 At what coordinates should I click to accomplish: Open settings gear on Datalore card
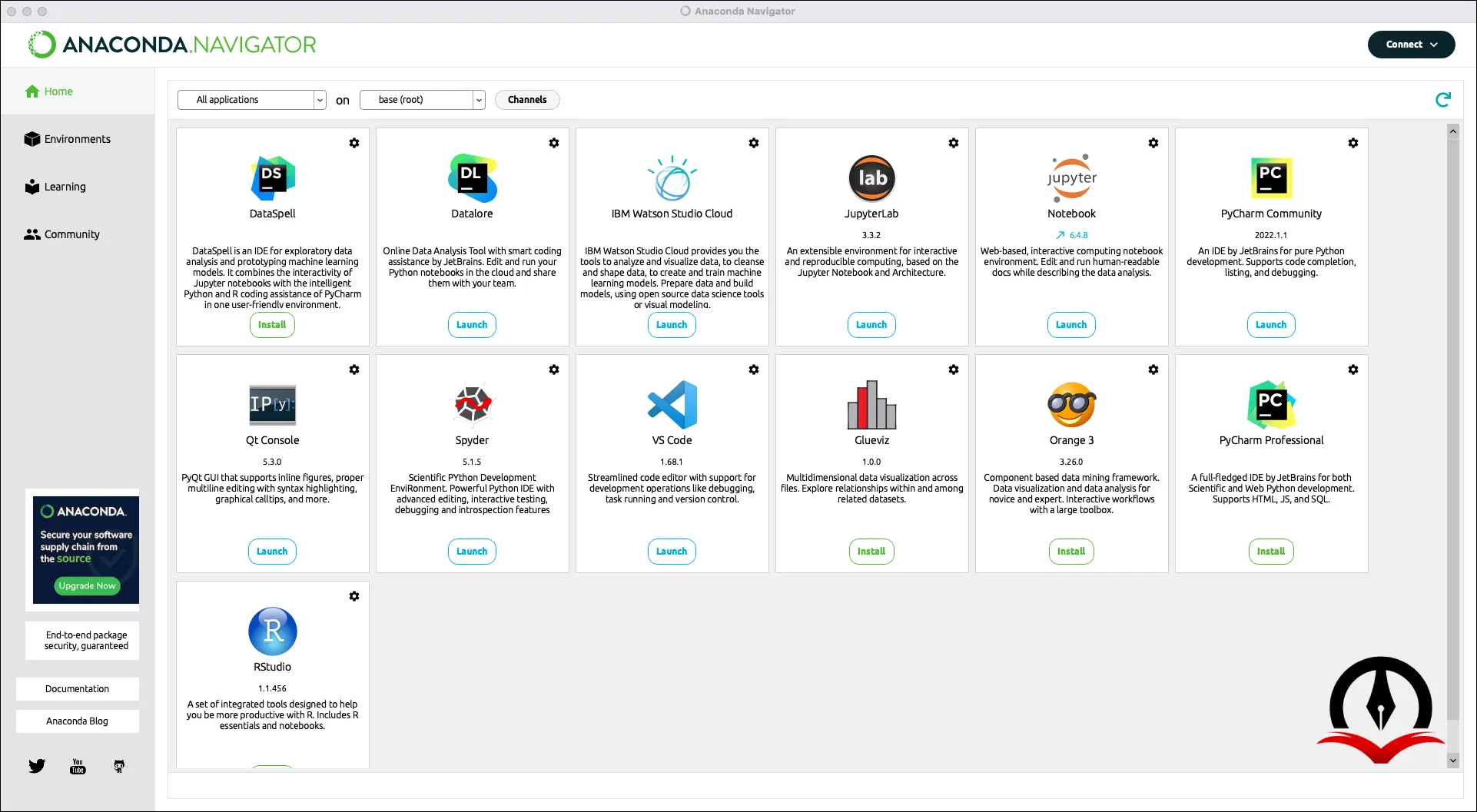(x=554, y=143)
